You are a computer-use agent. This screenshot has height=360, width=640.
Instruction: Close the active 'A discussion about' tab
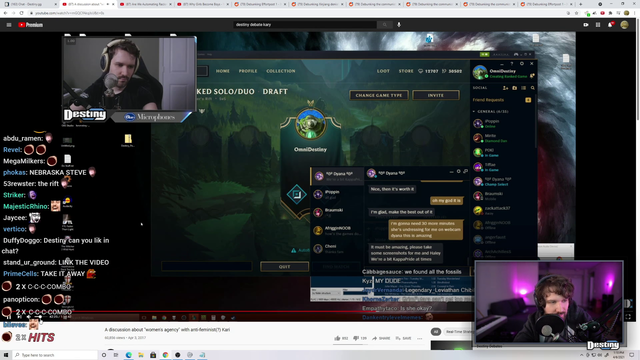(x=113, y=4)
